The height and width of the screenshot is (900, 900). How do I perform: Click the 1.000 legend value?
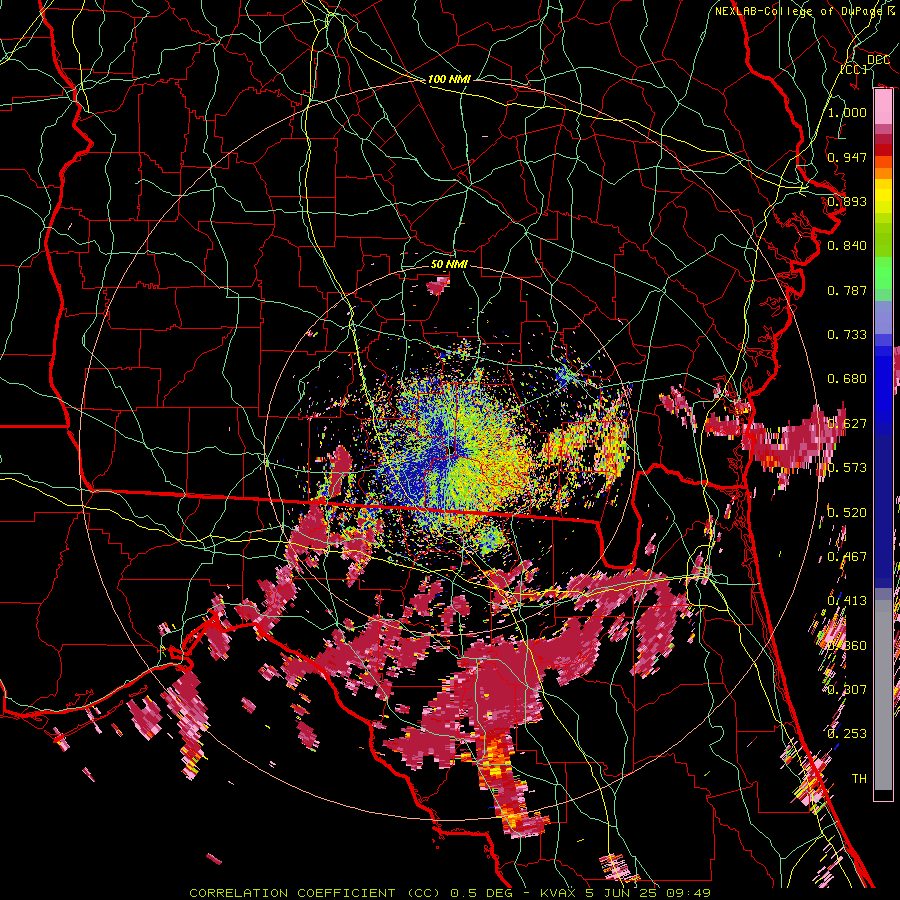pos(847,112)
